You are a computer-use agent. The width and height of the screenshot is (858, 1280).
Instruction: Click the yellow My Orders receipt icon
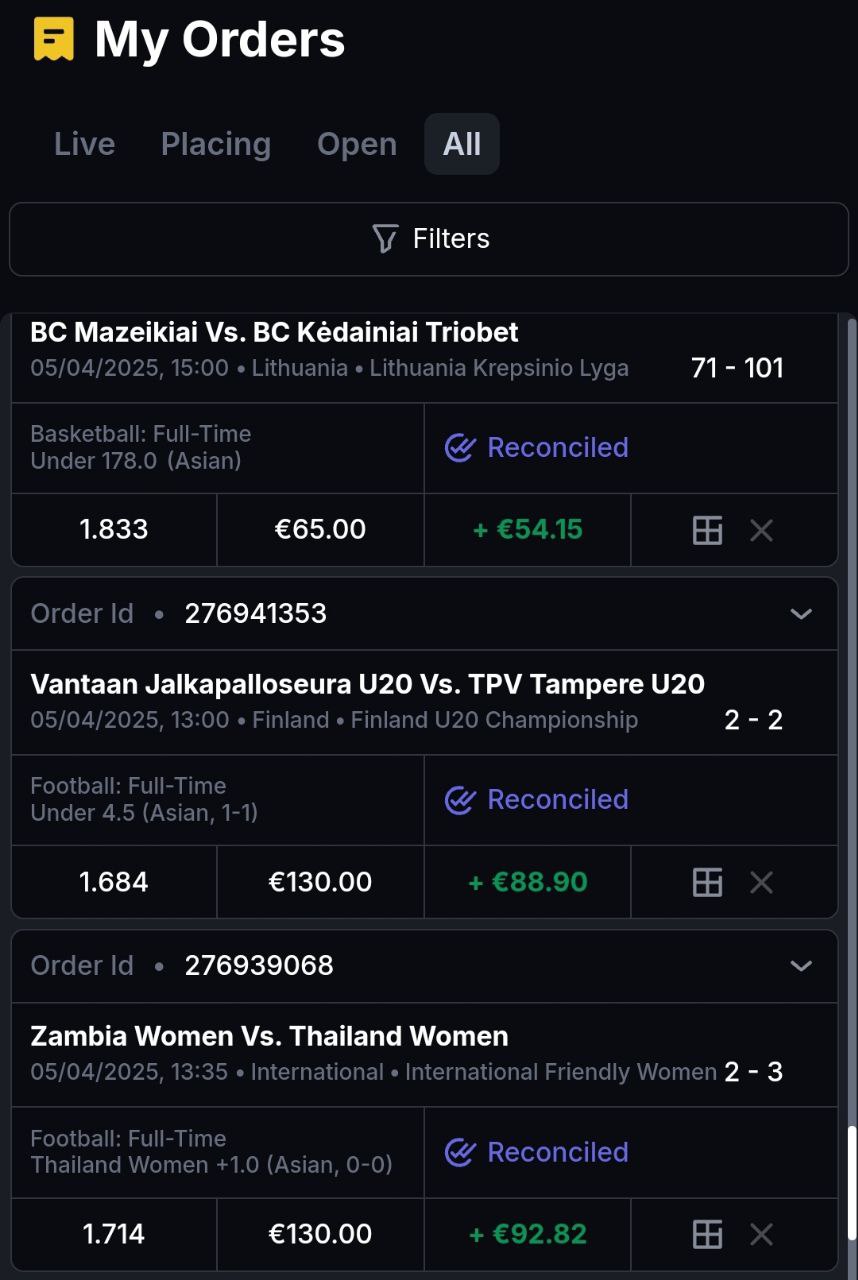click(x=54, y=40)
